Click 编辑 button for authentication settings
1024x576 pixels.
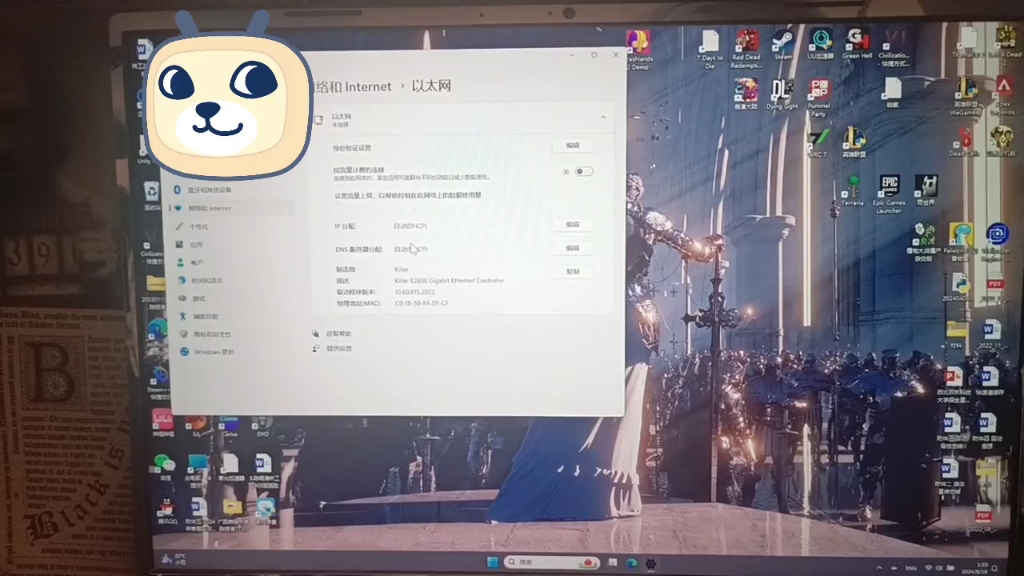tap(573, 146)
